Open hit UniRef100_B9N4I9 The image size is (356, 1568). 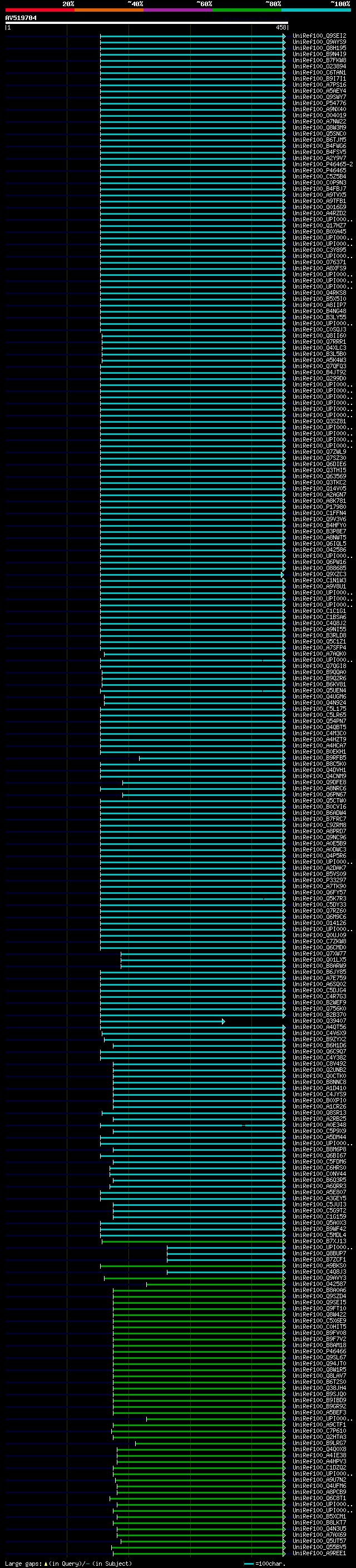pos(319,54)
